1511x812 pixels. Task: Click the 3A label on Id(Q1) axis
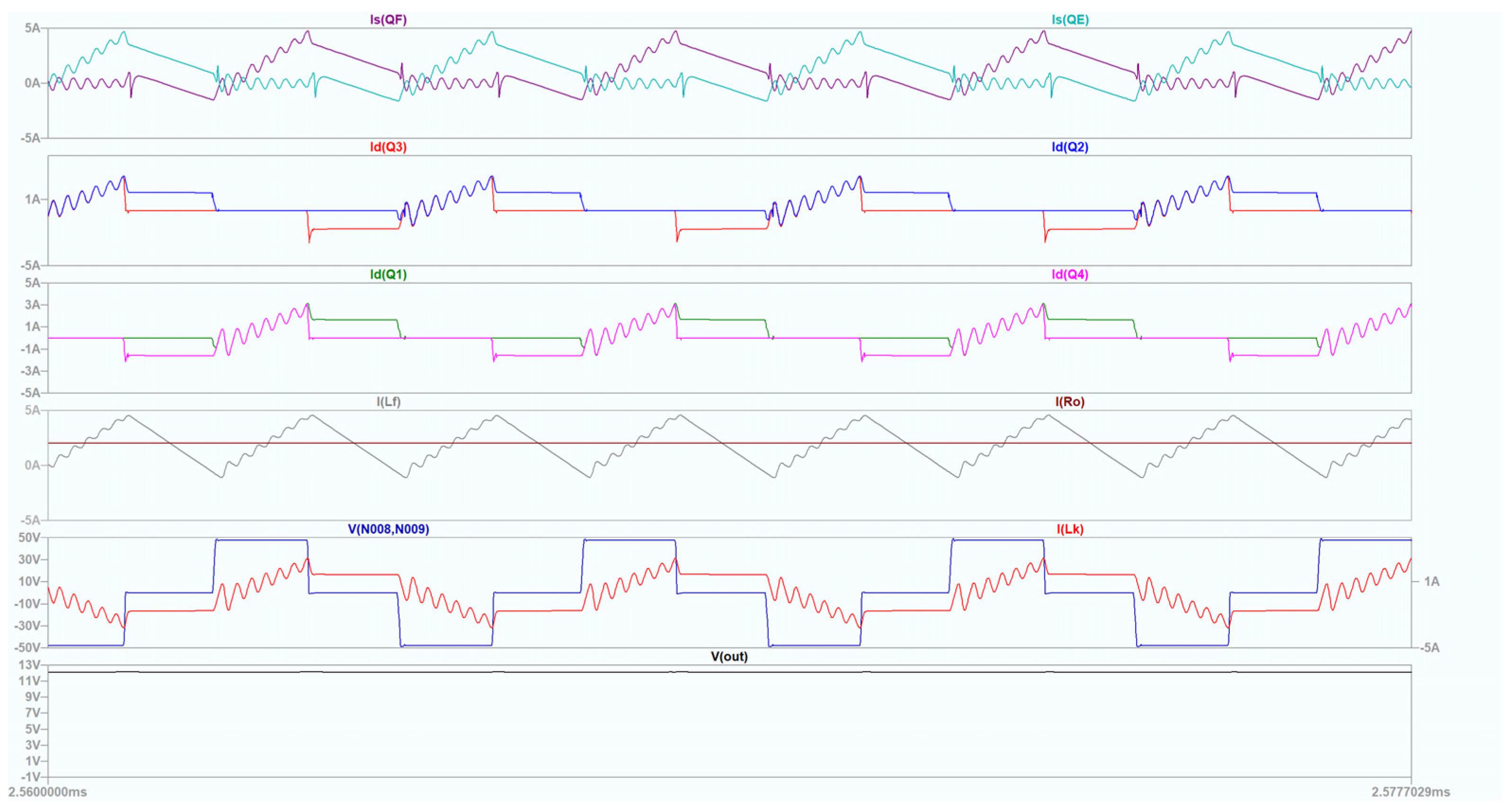32,305
